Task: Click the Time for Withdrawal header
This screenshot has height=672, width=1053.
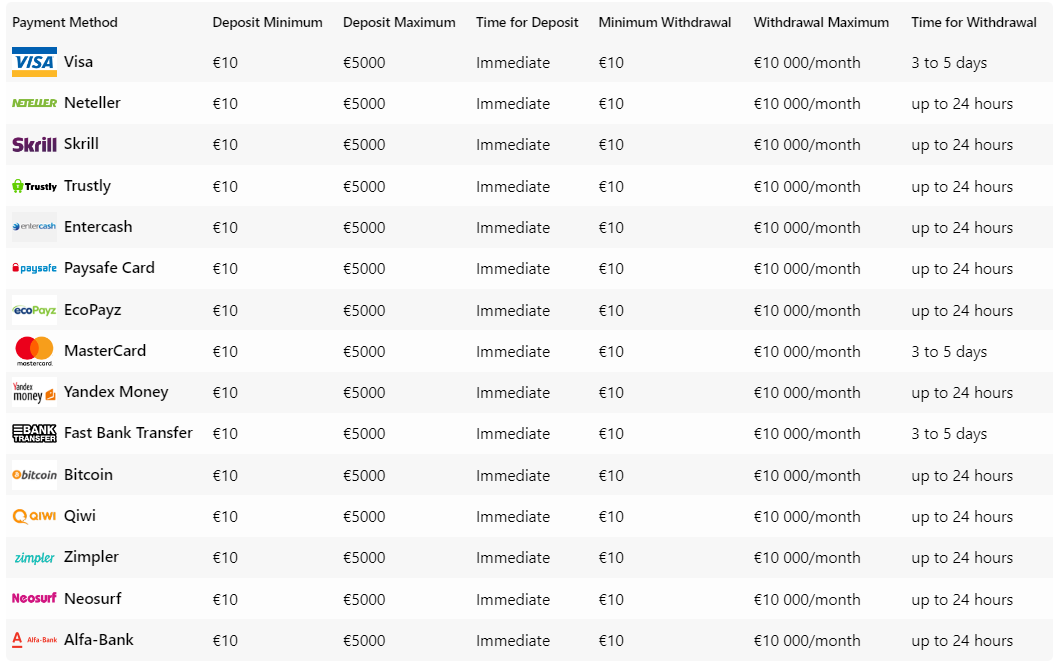Action: pos(974,22)
